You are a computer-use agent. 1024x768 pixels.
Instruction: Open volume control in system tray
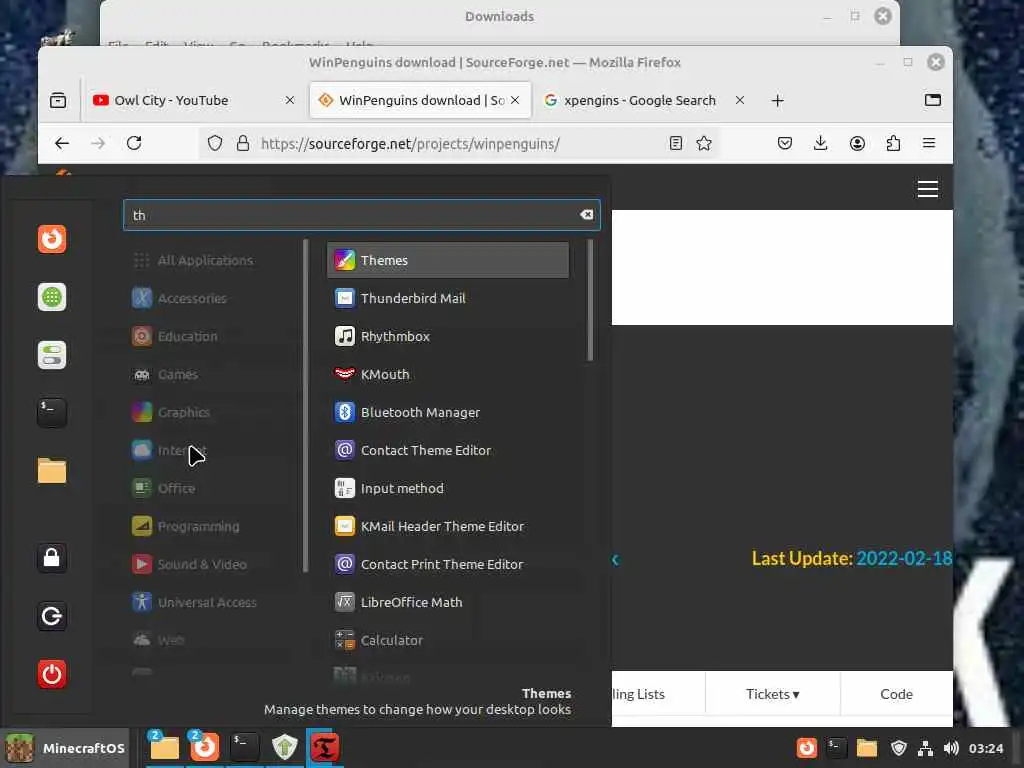[x=951, y=748]
